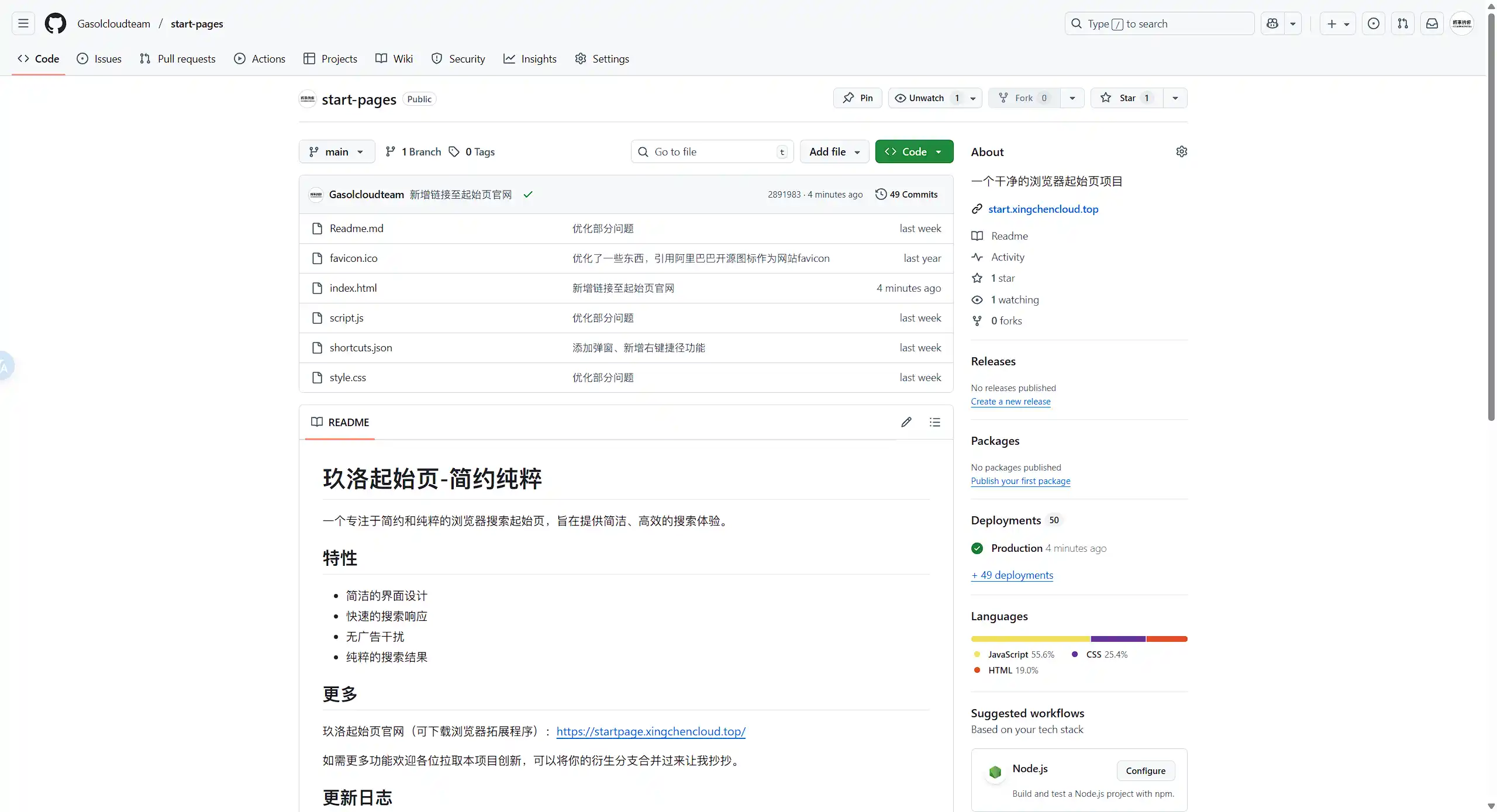Open the README outline list icon
This screenshot has height=812, width=1497.
tap(935, 422)
